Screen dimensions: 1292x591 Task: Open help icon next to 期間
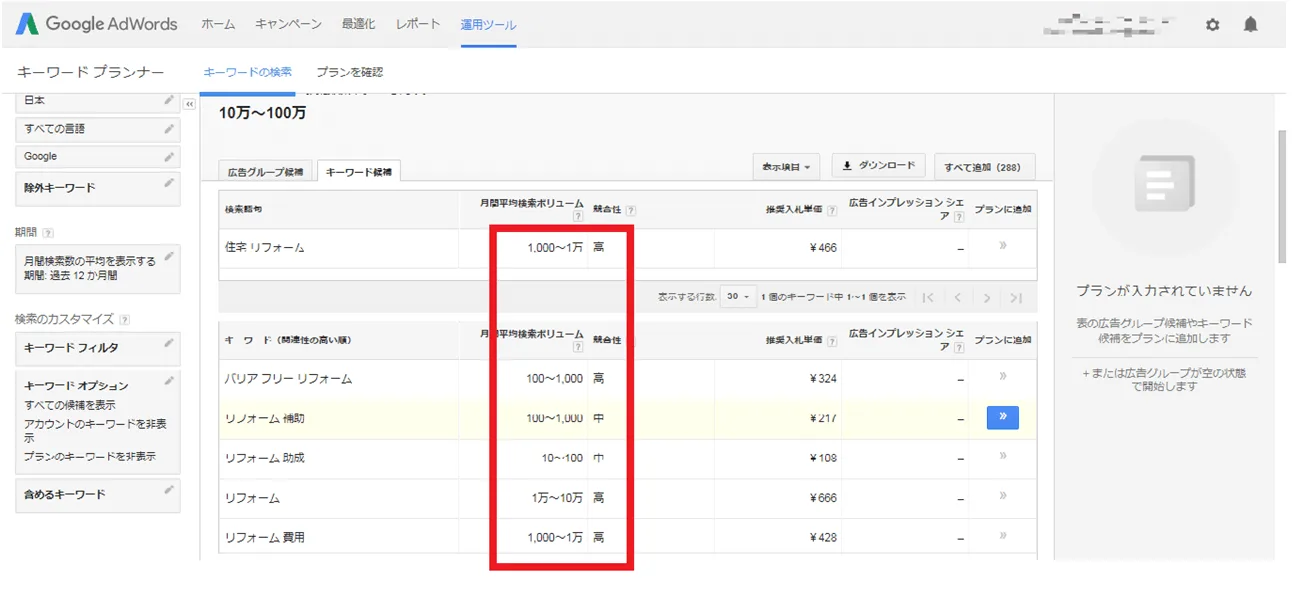tap(48, 233)
